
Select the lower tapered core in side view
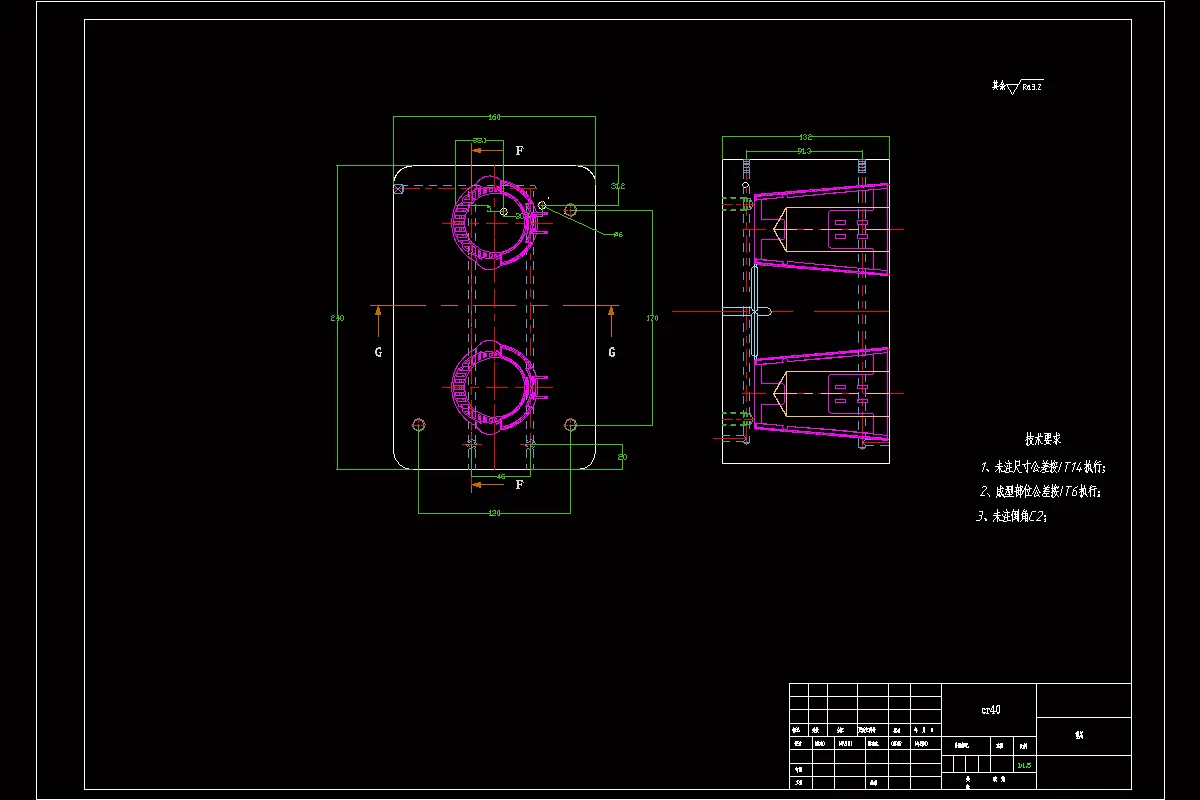[820, 394]
